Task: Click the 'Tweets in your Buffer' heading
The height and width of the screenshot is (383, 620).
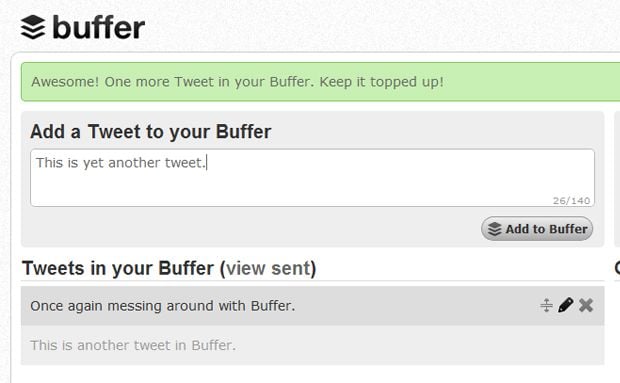Action: [118, 268]
